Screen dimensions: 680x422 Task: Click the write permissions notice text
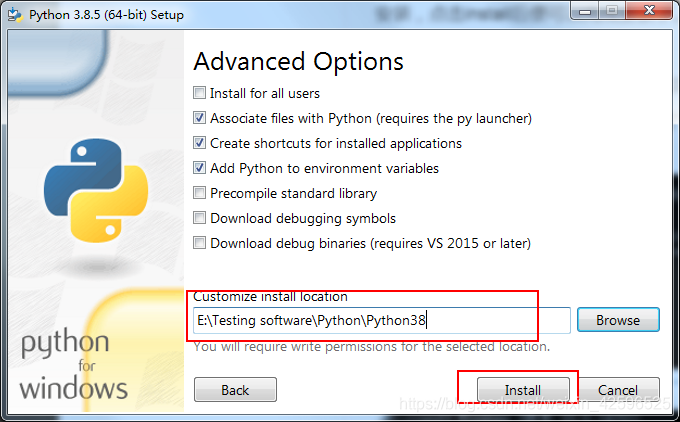tap(372, 347)
